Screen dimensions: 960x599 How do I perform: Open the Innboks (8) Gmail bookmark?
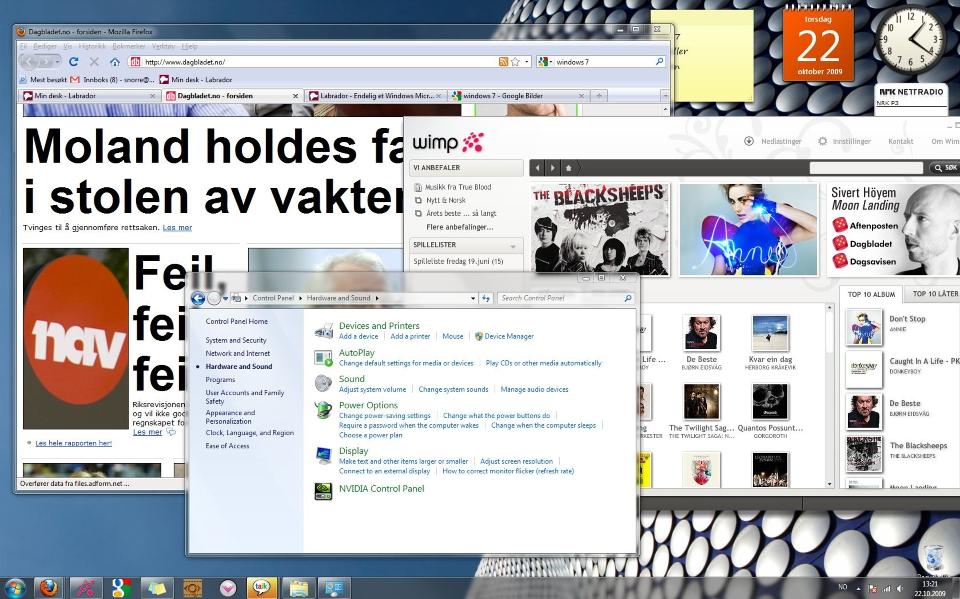(111, 80)
